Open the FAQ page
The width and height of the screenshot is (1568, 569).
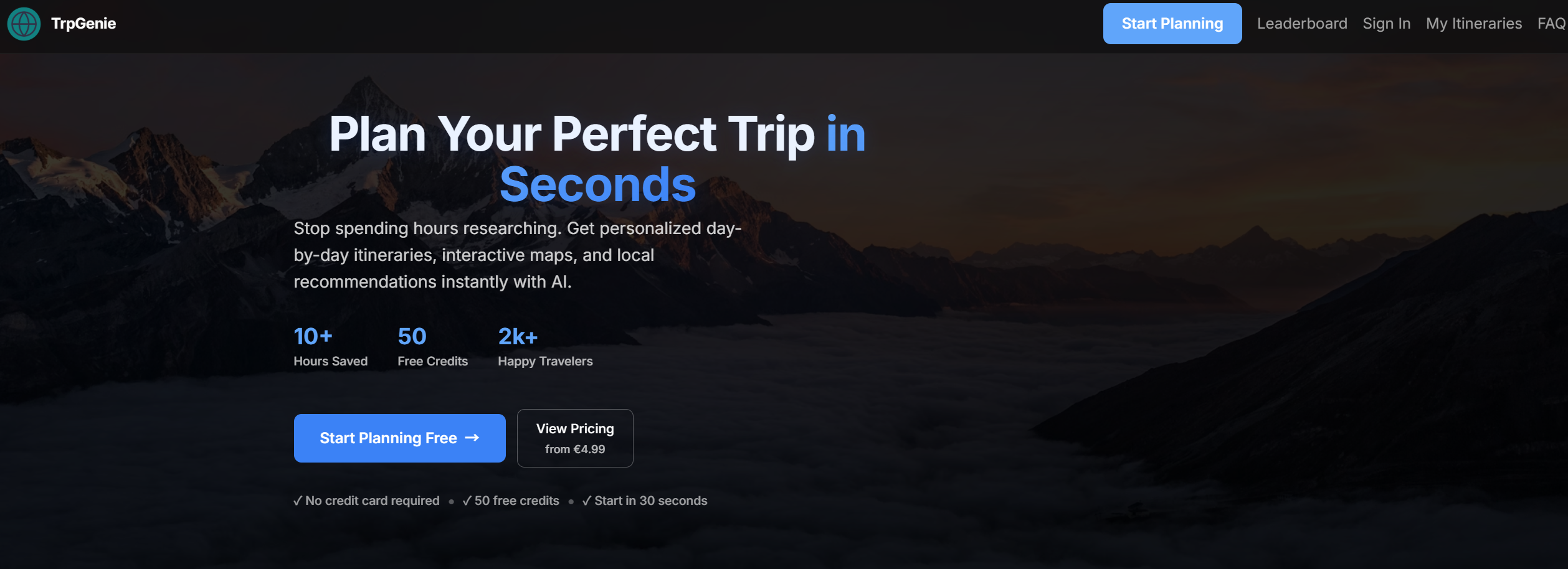[x=1551, y=24]
